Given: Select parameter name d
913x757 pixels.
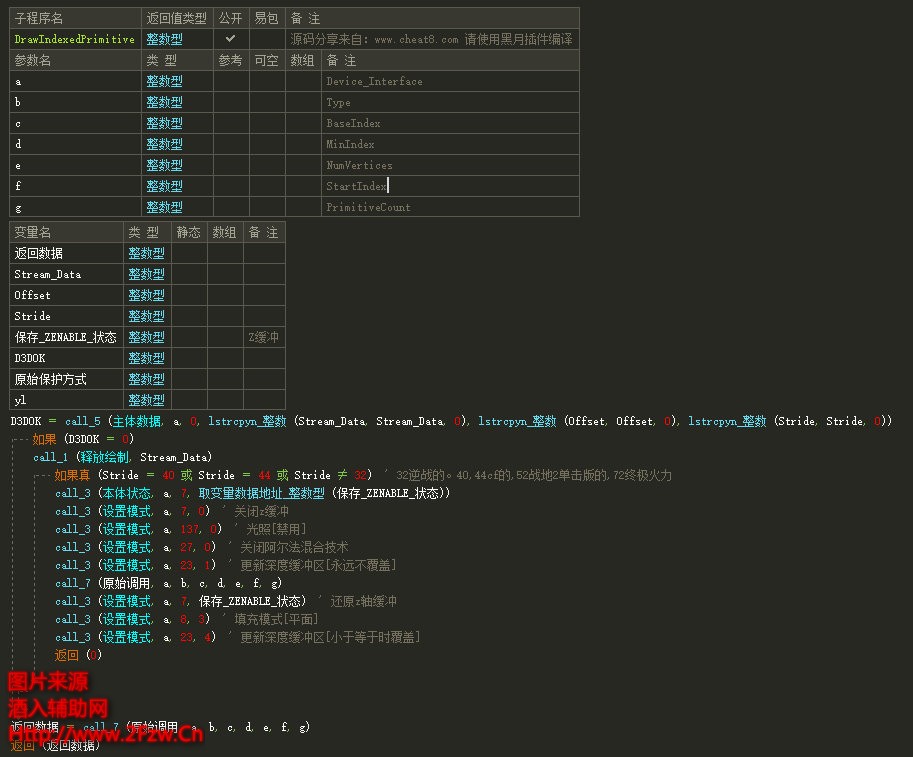Looking at the screenshot, I should [x=18, y=144].
